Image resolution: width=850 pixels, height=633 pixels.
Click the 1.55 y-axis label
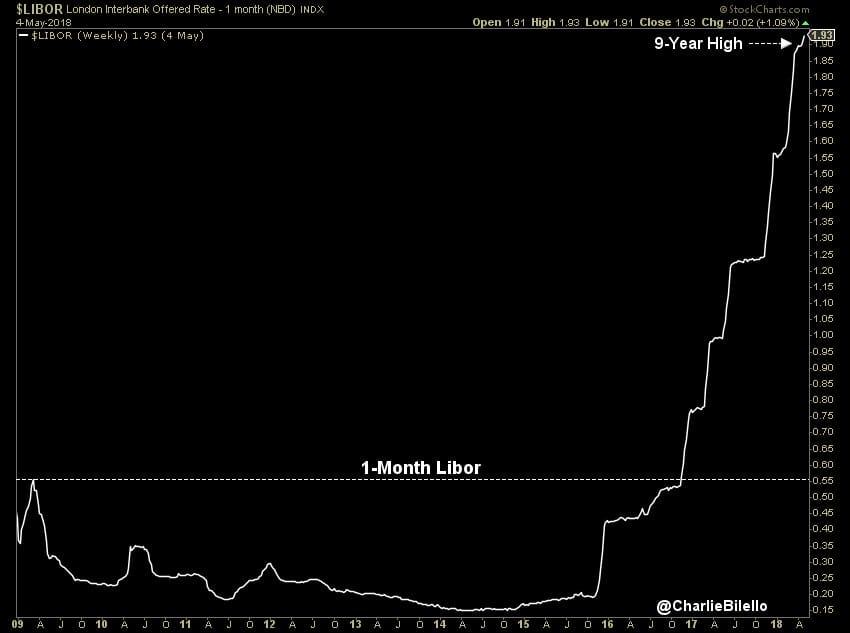pyautogui.click(x=823, y=158)
